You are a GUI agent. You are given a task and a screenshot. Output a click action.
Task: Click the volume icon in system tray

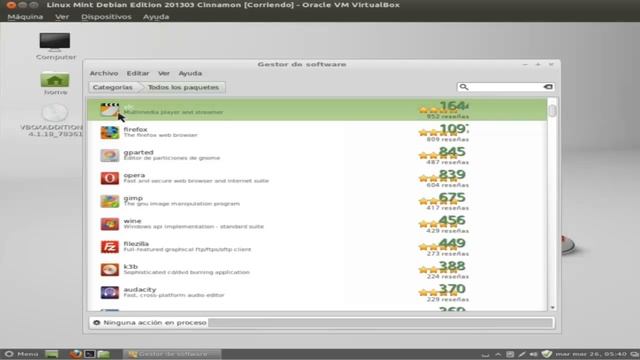click(533, 354)
